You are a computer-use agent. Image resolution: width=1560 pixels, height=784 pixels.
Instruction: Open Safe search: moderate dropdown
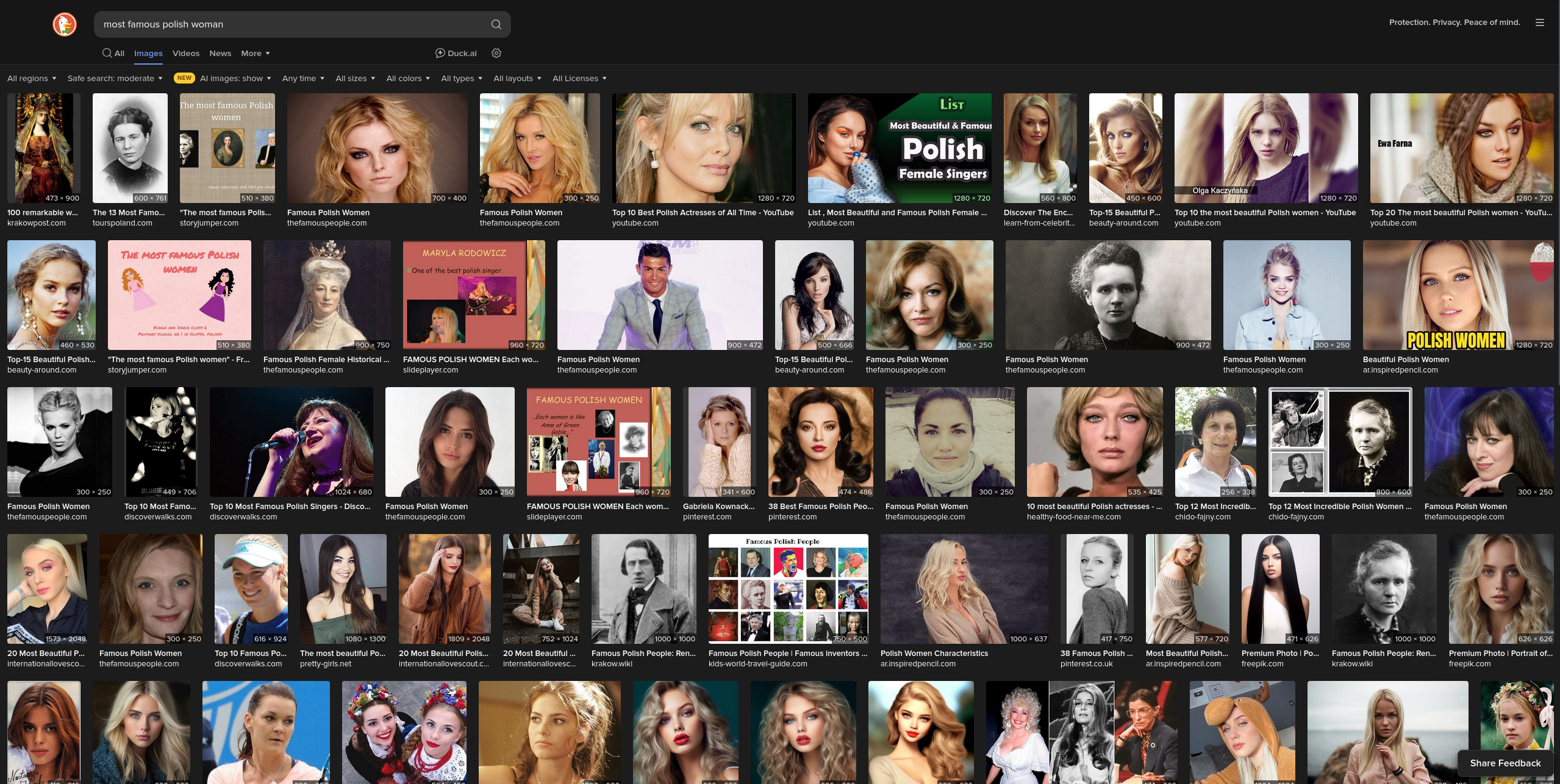[x=115, y=78]
